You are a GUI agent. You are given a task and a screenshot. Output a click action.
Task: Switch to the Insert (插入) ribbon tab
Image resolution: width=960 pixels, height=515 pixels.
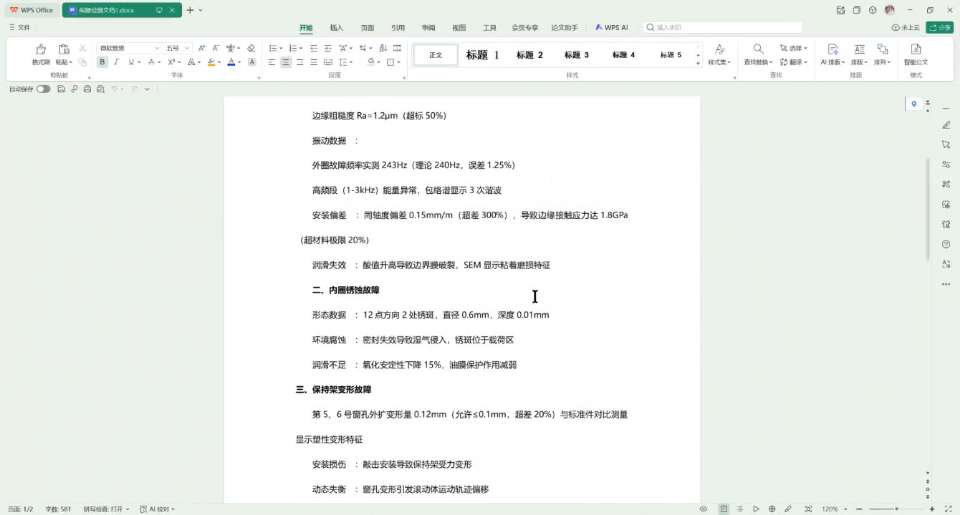tap(337, 28)
